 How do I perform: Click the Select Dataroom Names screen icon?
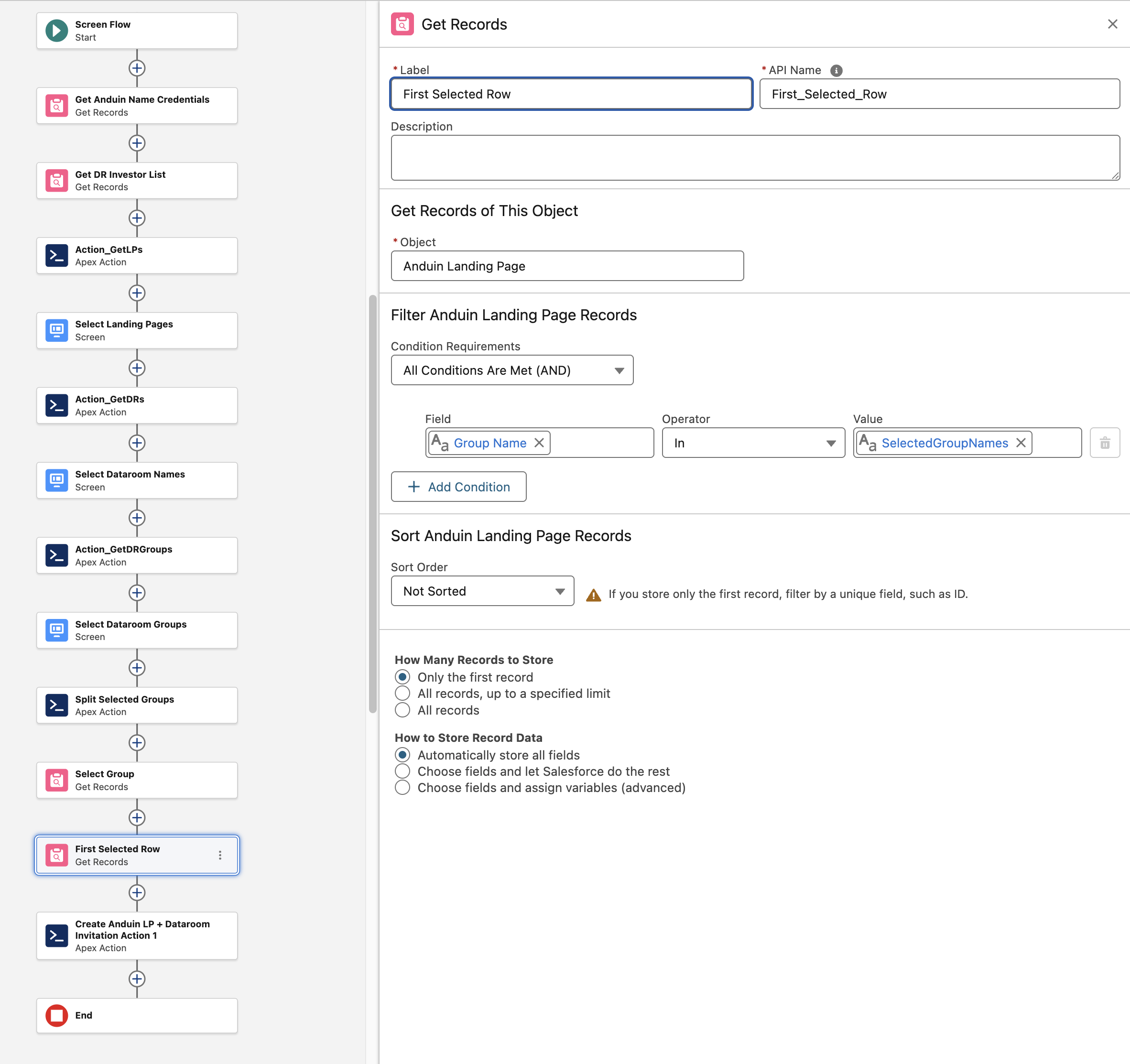click(57, 480)
